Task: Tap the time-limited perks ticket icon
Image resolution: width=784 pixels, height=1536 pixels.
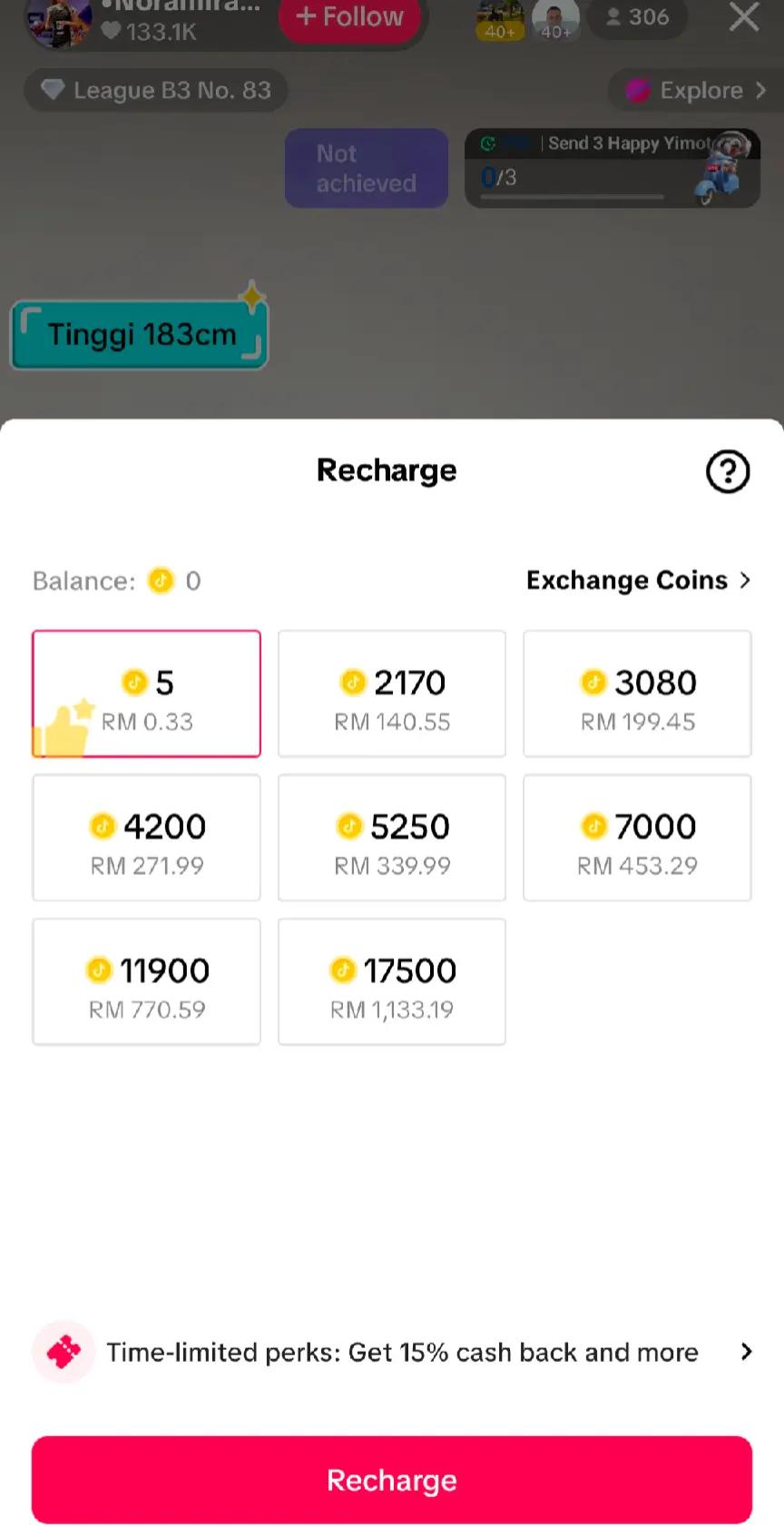Action: 64,1352
